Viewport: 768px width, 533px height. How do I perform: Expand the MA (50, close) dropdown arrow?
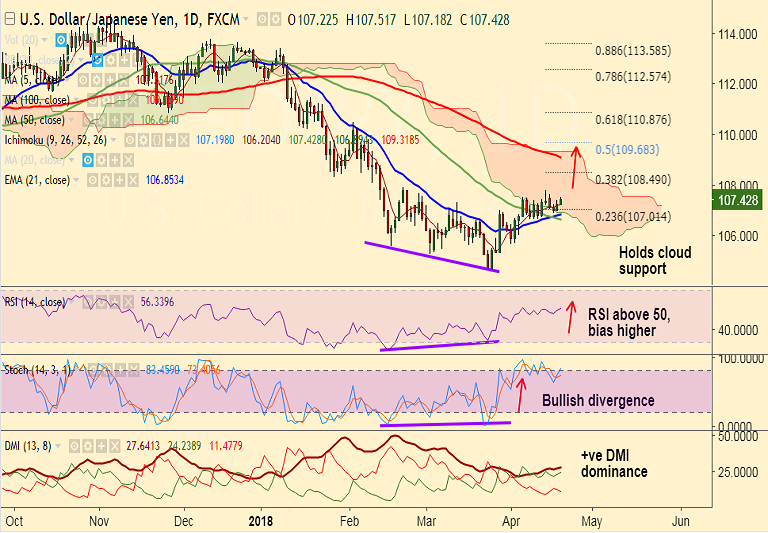72,120
